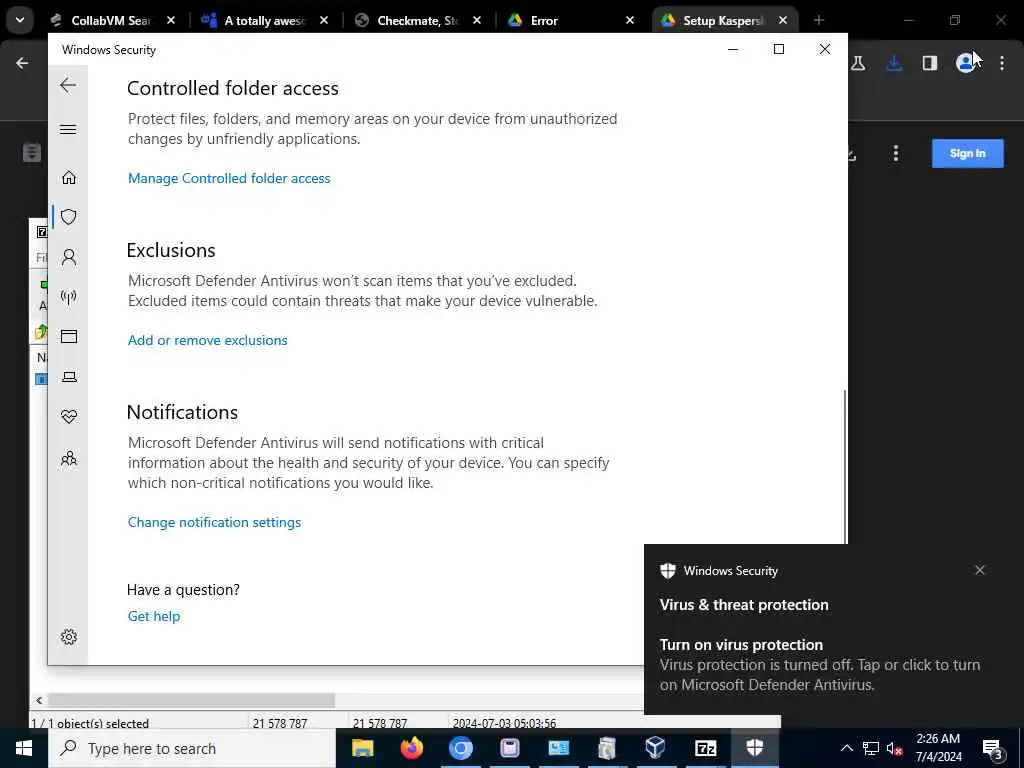Click the blue Sign in button
The width and height of the screenshot is (1024, 768).
point(967,153)
